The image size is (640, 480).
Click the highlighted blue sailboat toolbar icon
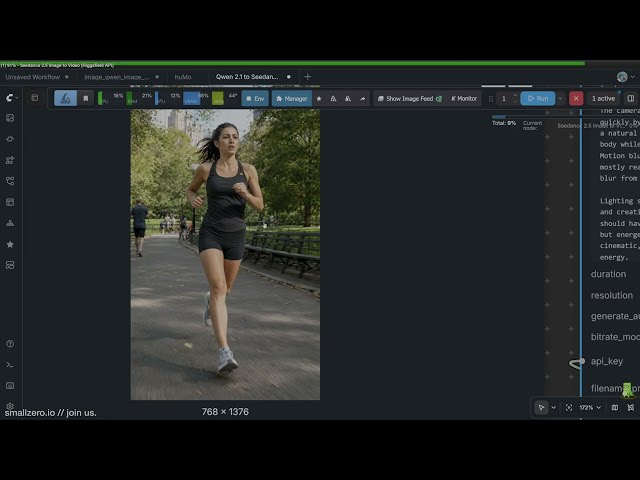[65, 98]
